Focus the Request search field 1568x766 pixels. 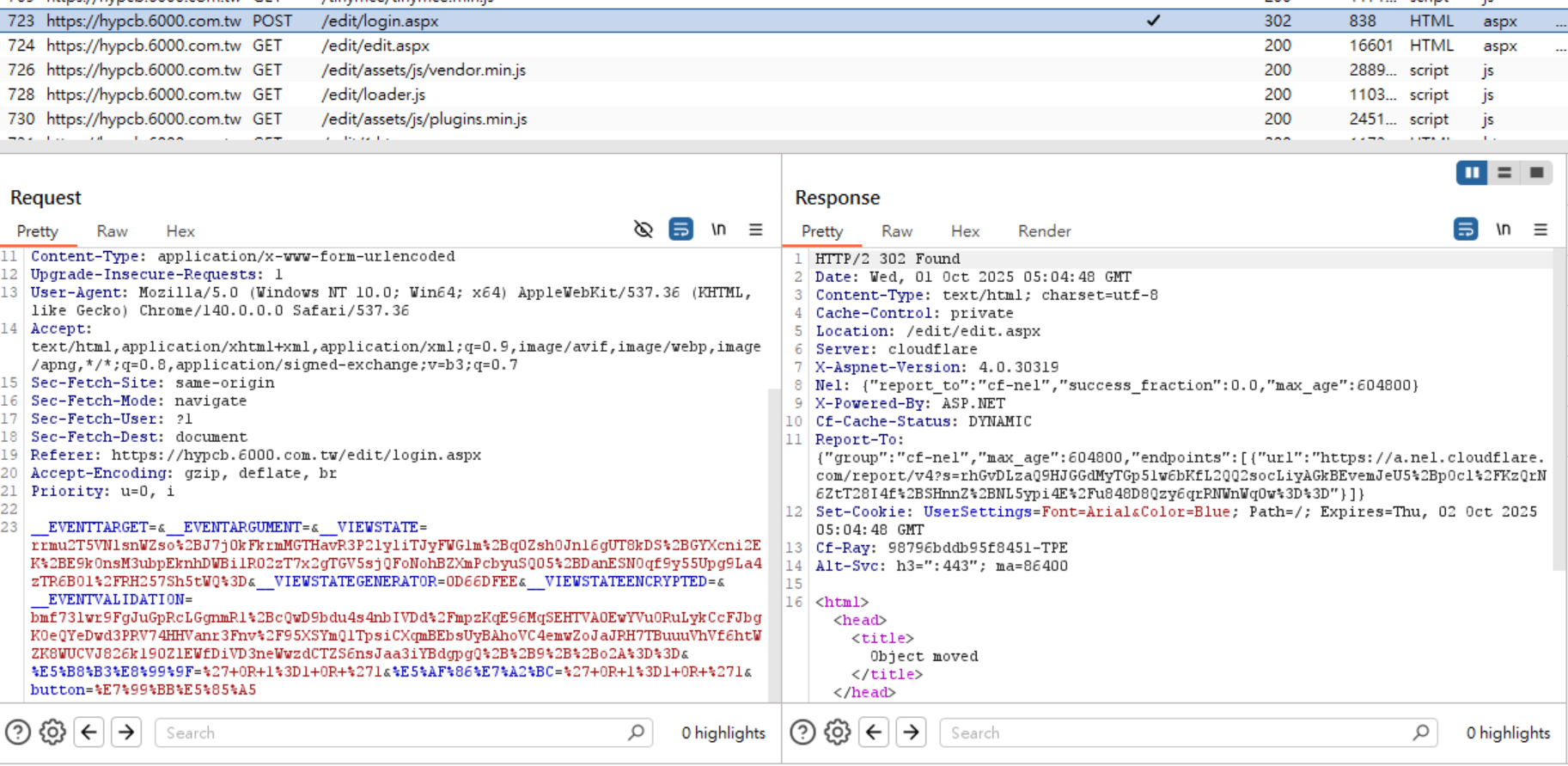tap(404, 733)
